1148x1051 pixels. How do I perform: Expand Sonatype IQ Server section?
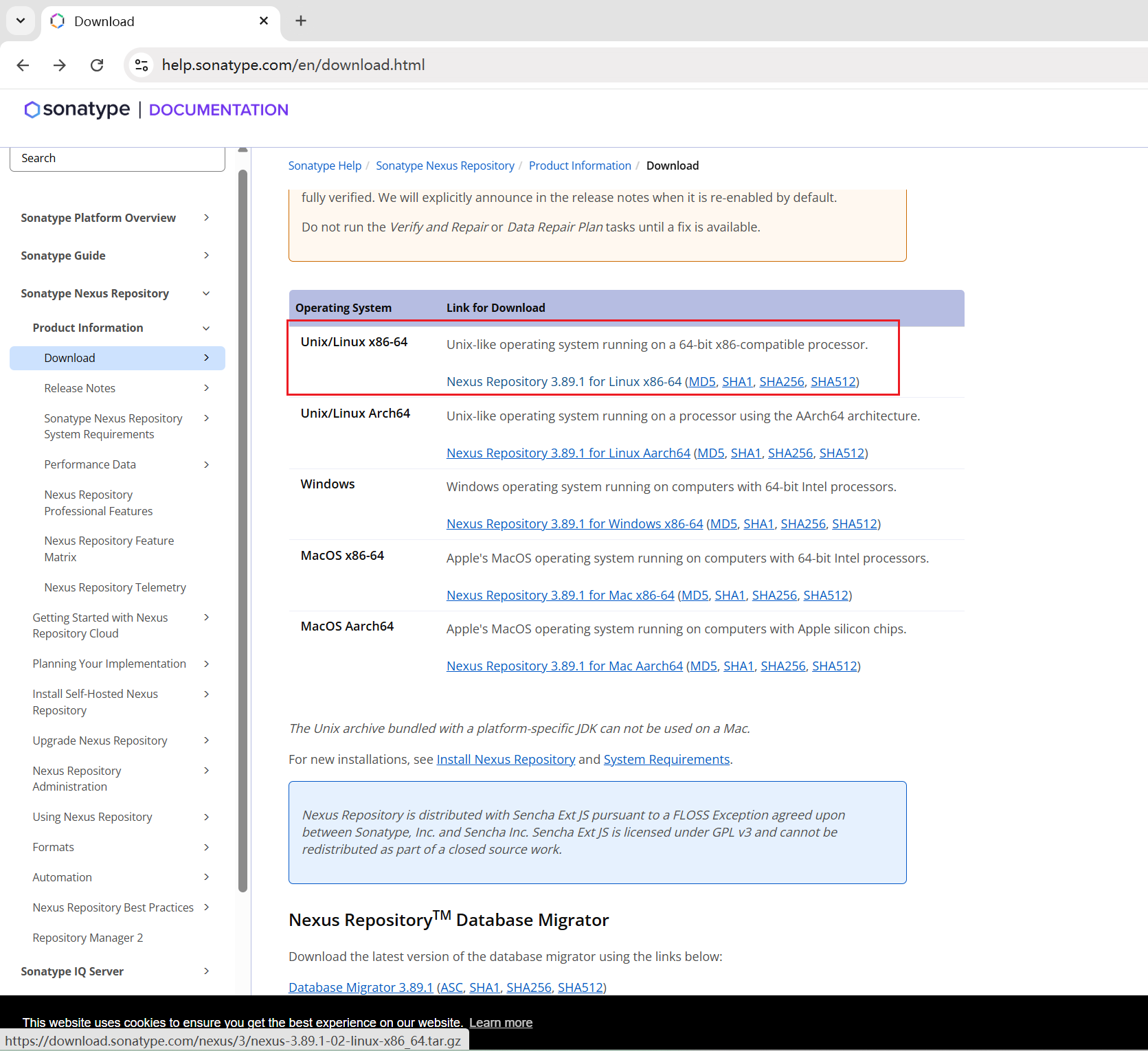(x=206, y=971)
